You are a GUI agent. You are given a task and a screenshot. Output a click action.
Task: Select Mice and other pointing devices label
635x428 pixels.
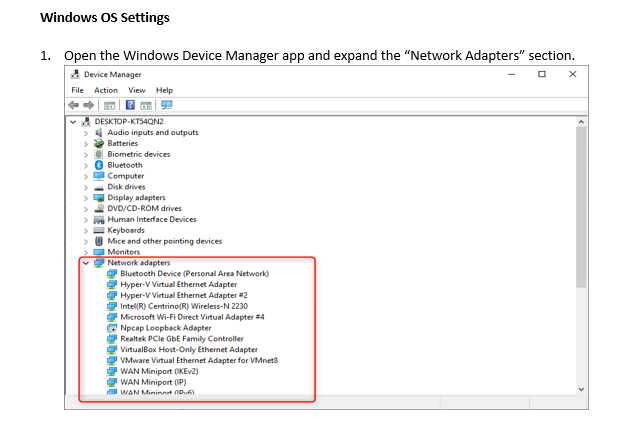(165, 241)
